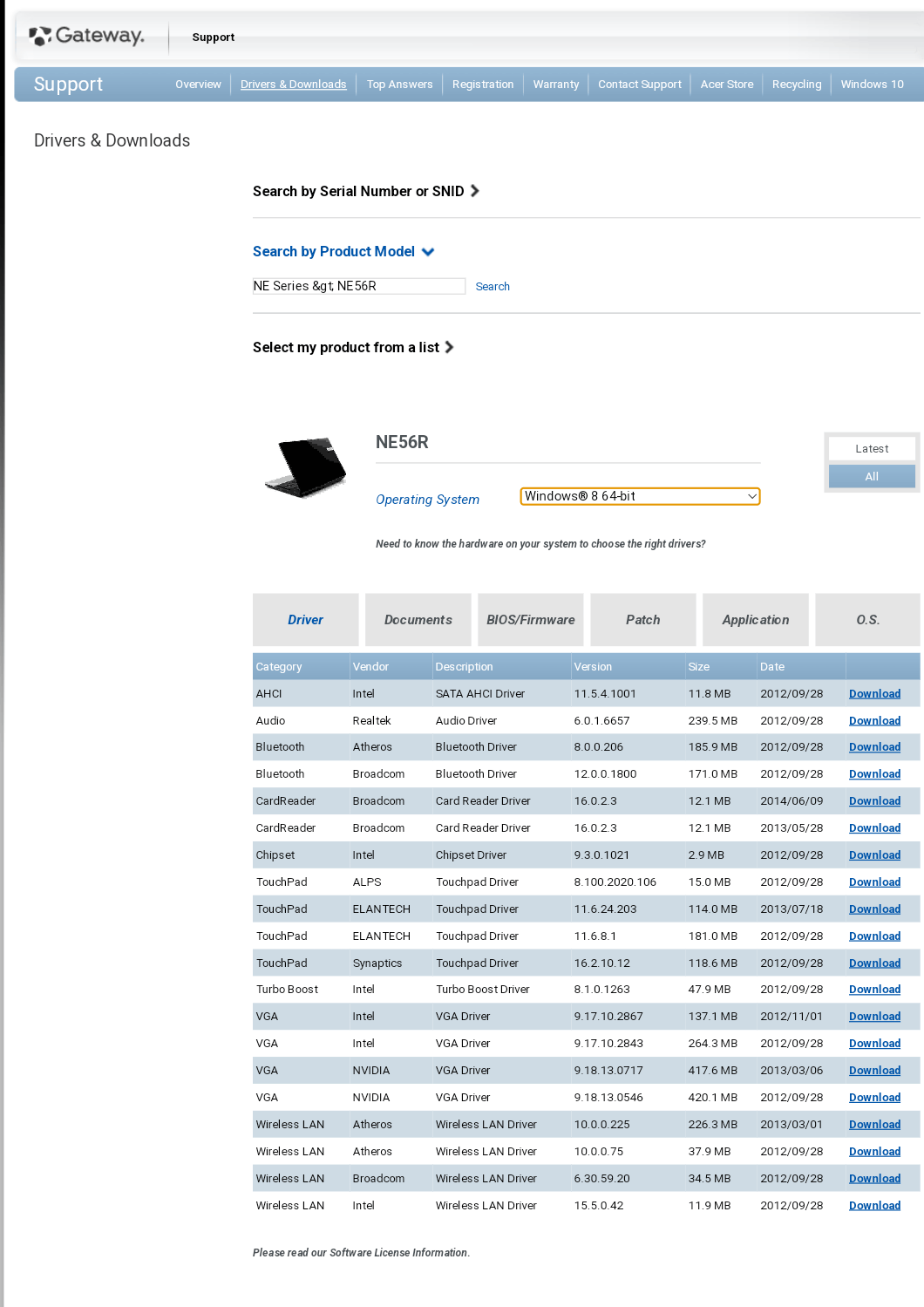Open the Operating System dropdown
This screenshot has height=1307, width=924.
pos(640,496)
